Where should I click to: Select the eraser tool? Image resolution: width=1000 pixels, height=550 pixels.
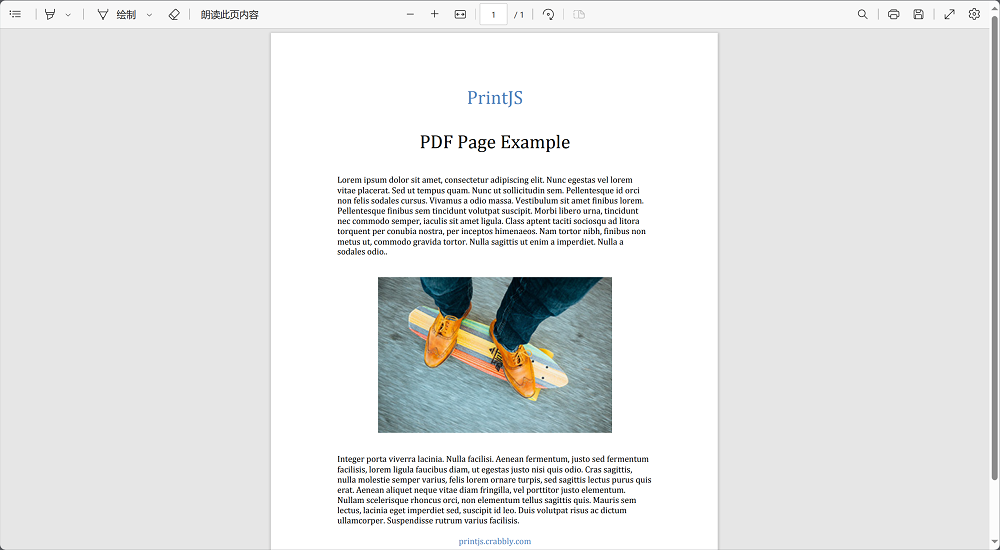point(174,14)
